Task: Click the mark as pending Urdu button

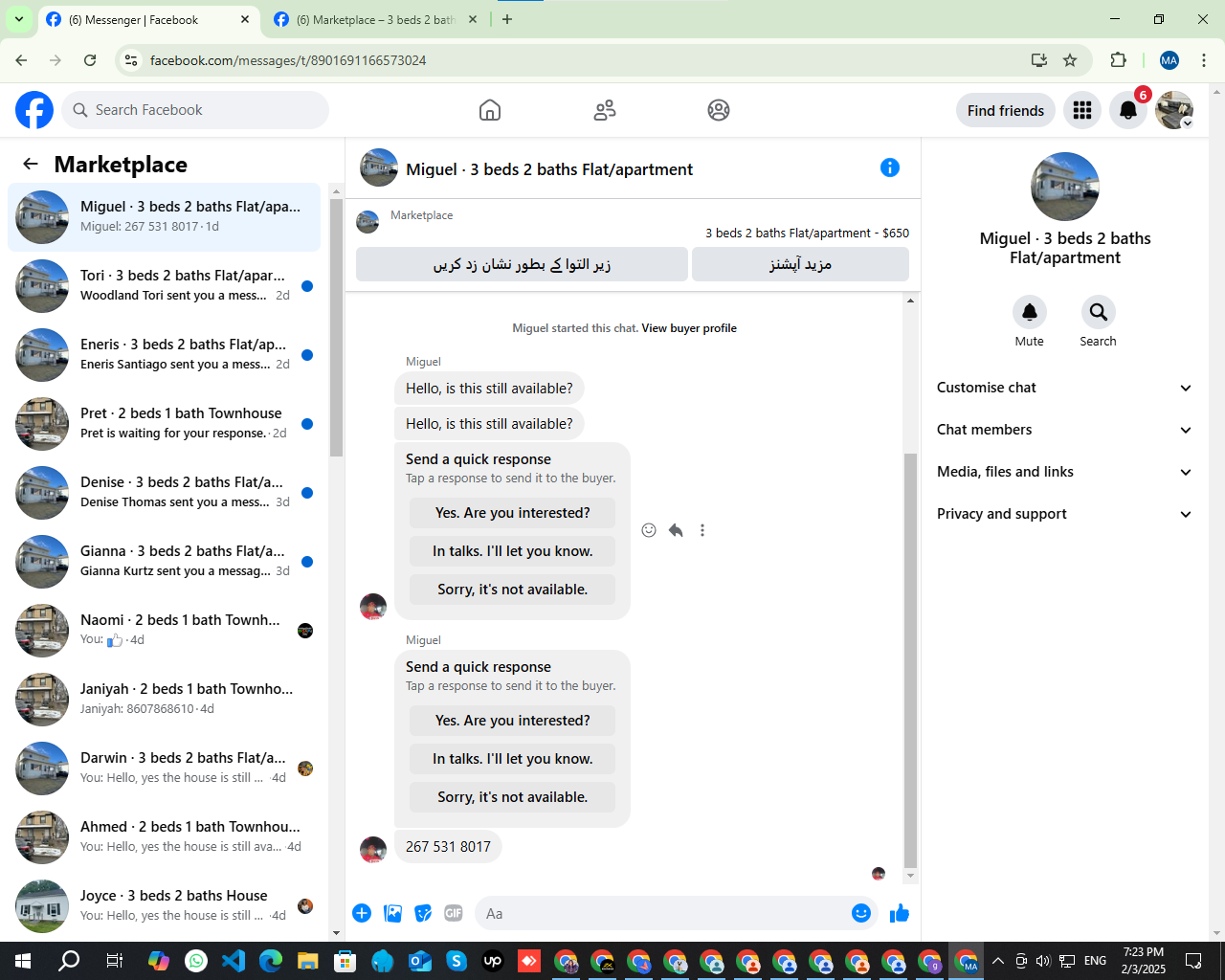Action: 522,264
